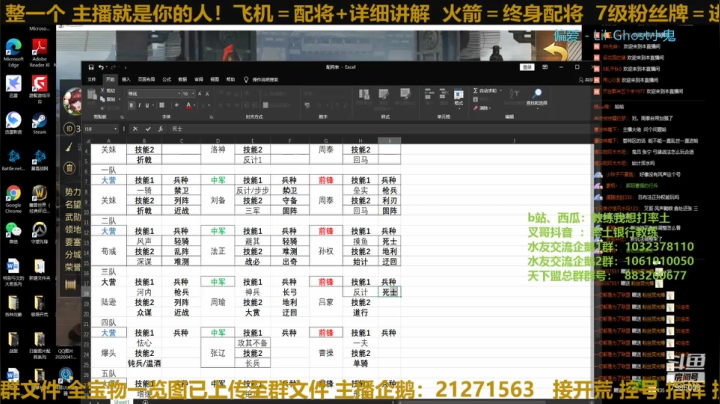
Task: Open Adobe Reader desktop shortcut
Action: pyautogui.click(x=39, y=52)
